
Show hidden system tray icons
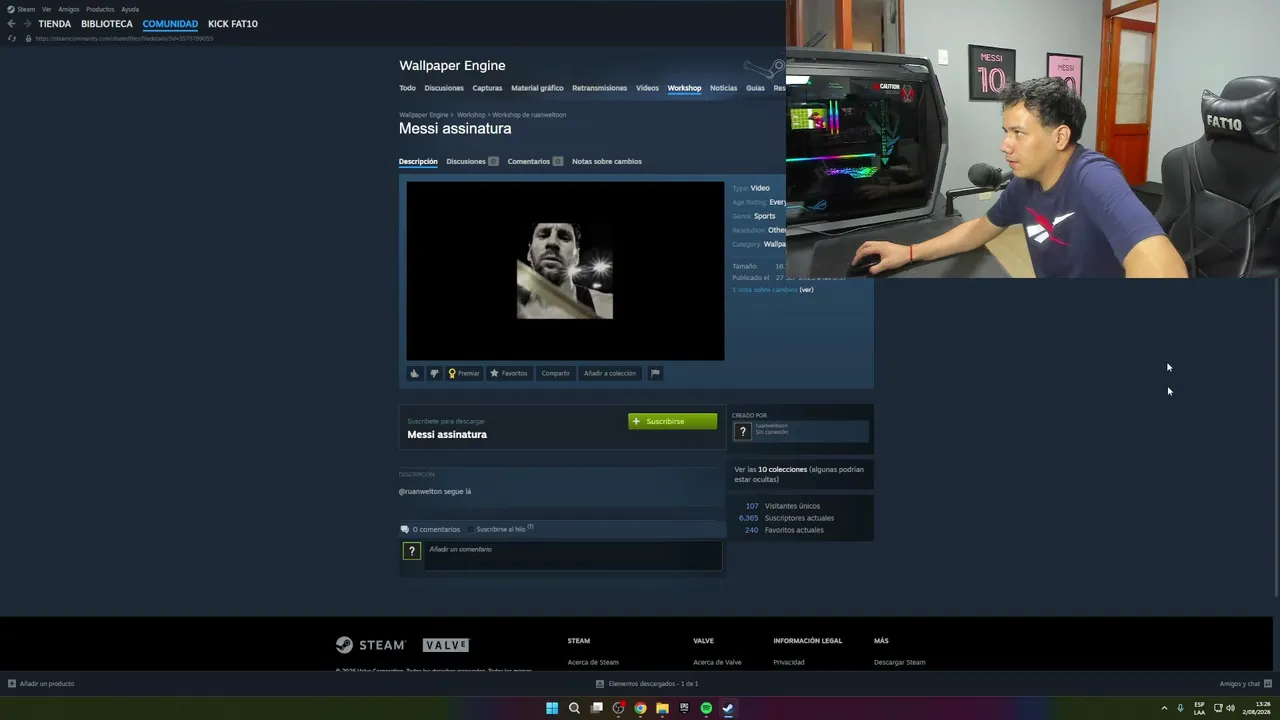coord(1164,708)
